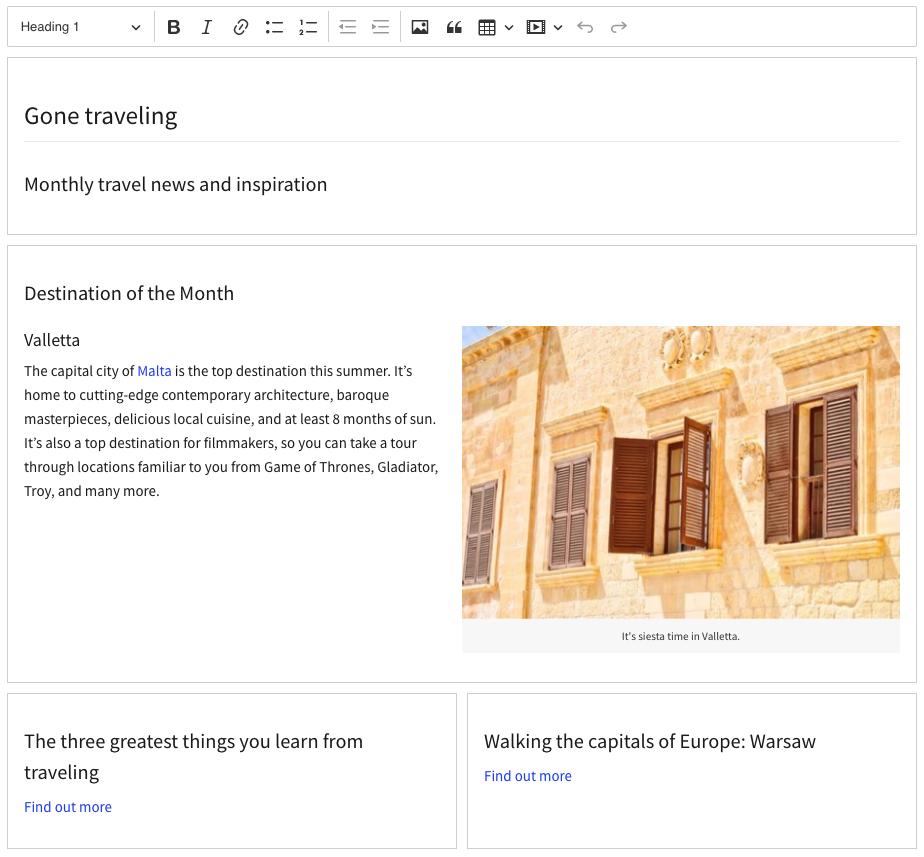Toggle bold formatting in the toolbar
924x857 pixels.
[174, 28]
